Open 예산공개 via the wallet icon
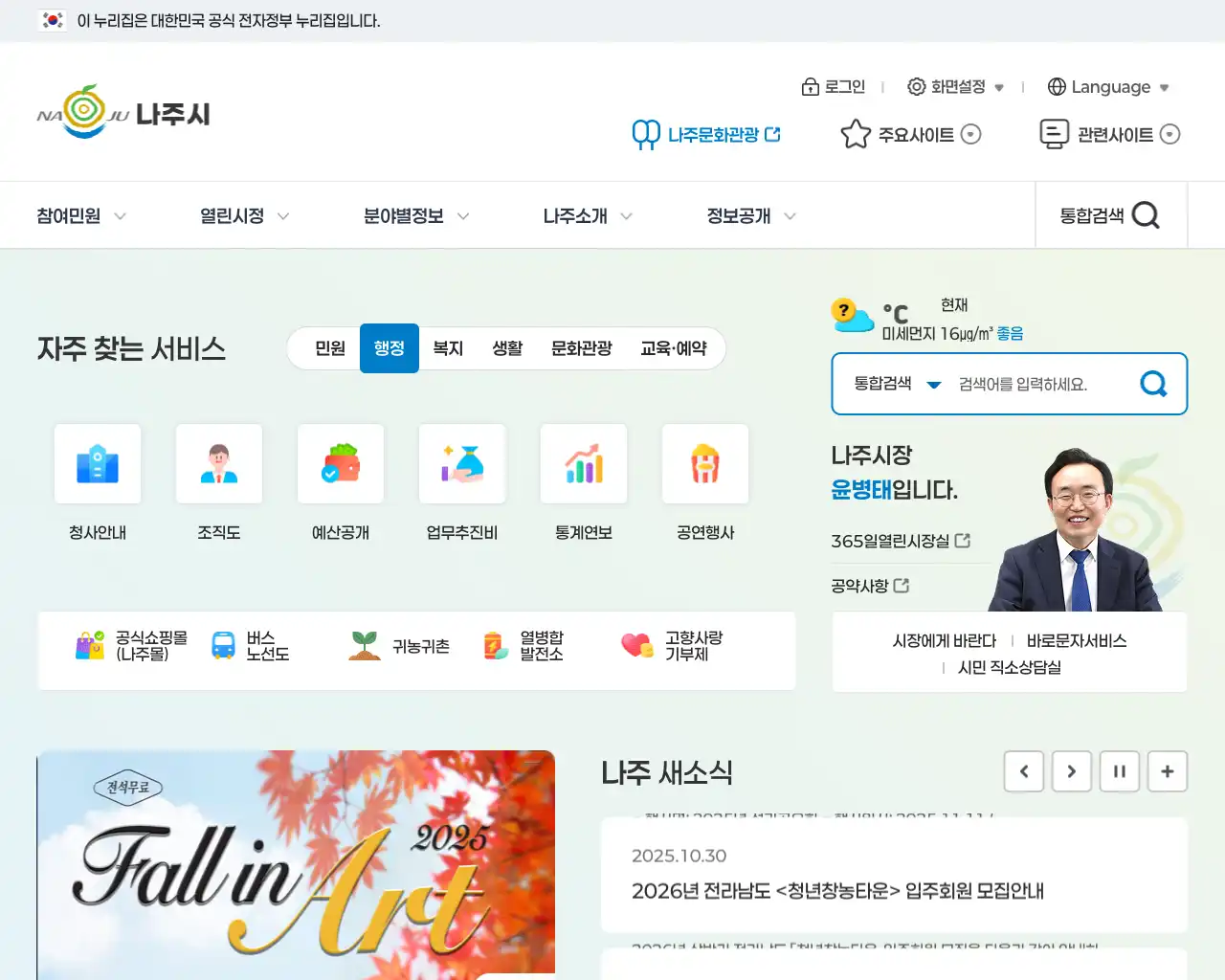The image size is (1225, 980). point(340,464)
